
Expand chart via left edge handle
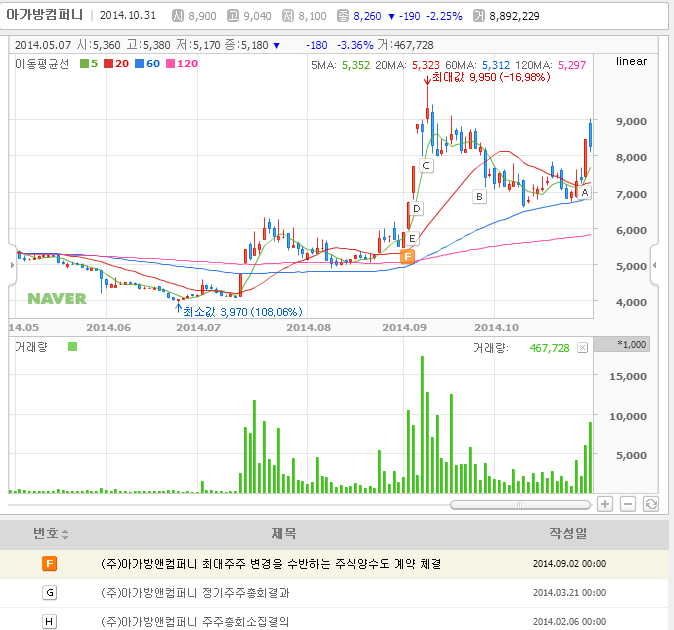pos(12,265)
